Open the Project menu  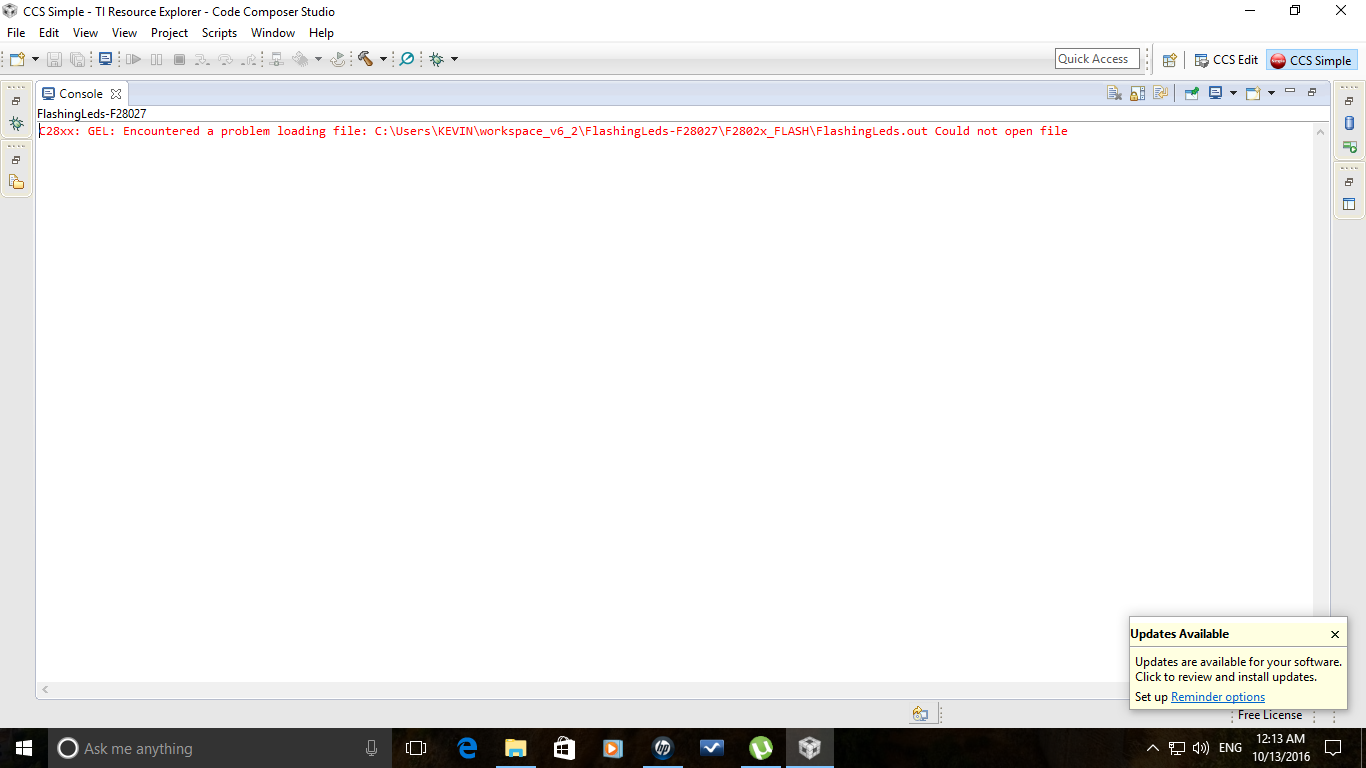coord(170,33)
